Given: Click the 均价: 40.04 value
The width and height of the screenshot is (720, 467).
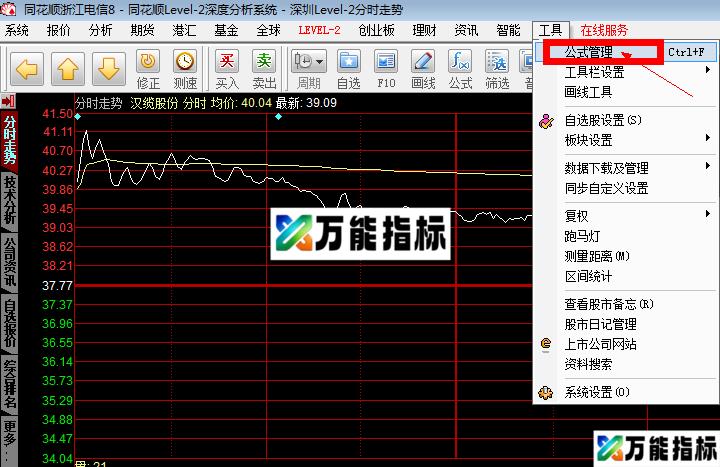Looking at the screenshot, I should point(241,103).
